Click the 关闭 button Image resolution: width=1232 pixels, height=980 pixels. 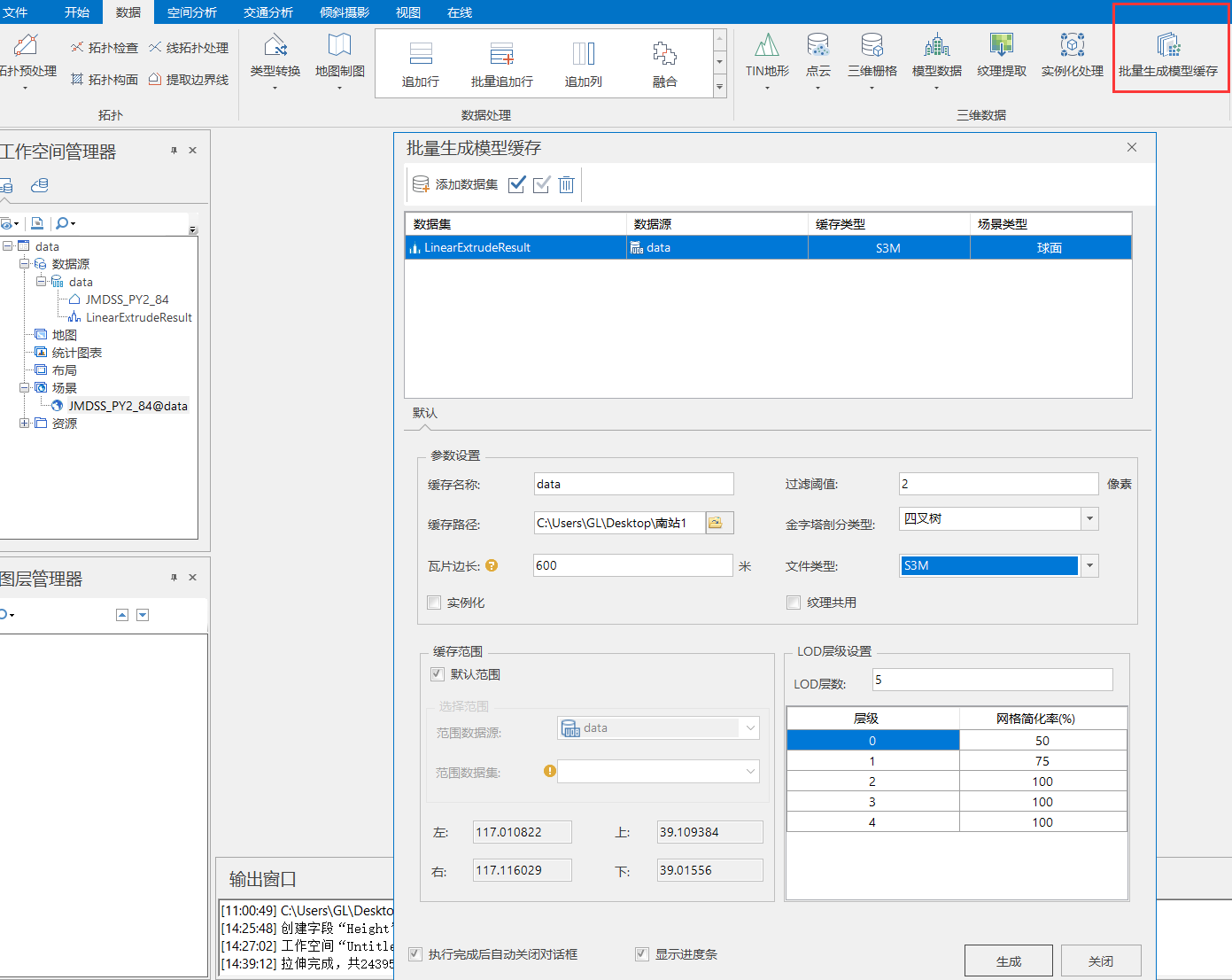pyautogui.click(x=1101, y=961)
